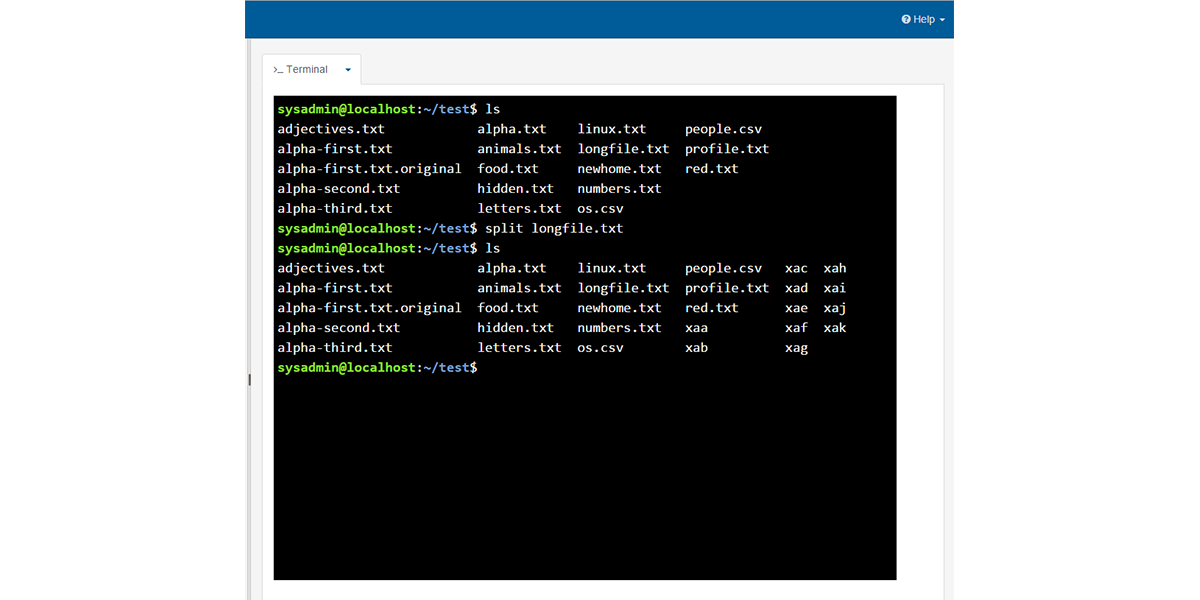The height and width of the screenshot is (600, 1200).
Task: Click os.csv in the listing after split
Action: (600, 348)
